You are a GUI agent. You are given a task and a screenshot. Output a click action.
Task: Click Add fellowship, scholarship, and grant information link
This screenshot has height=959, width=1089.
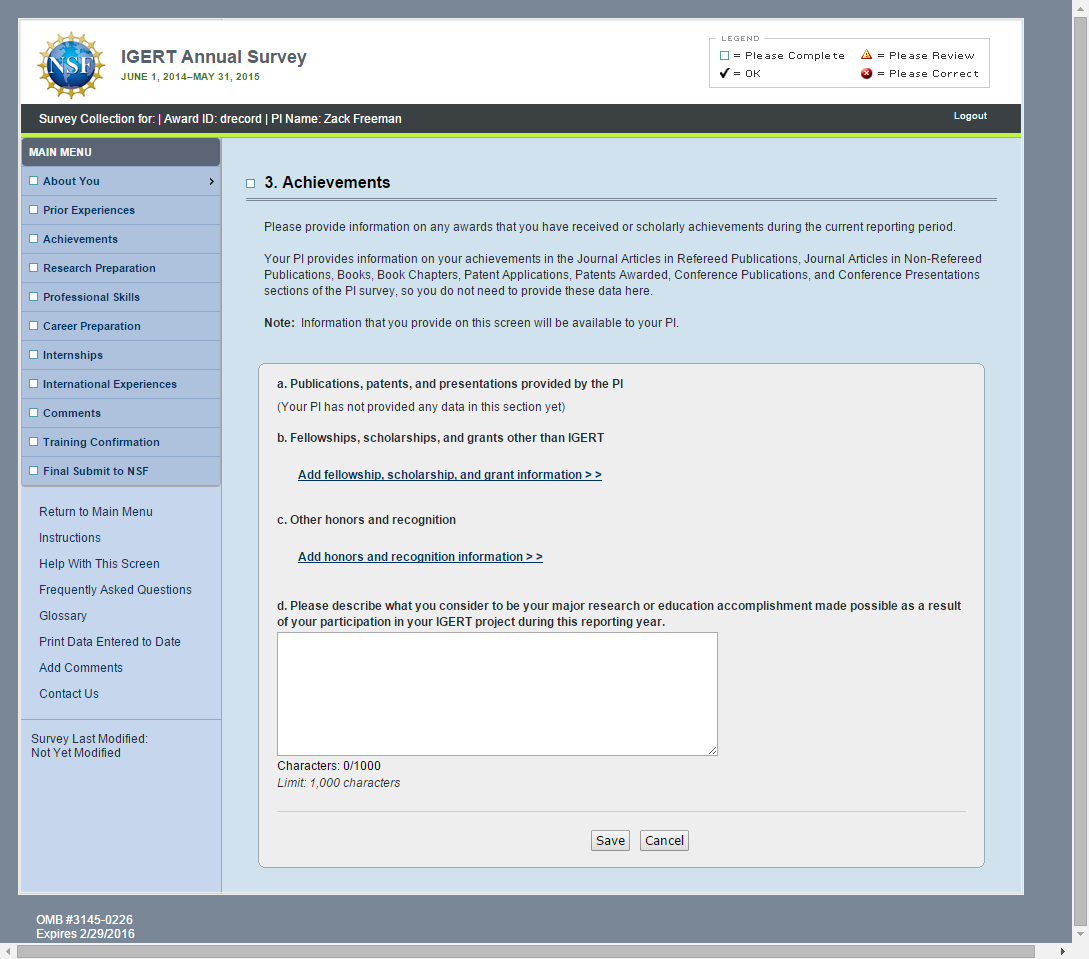449,475
